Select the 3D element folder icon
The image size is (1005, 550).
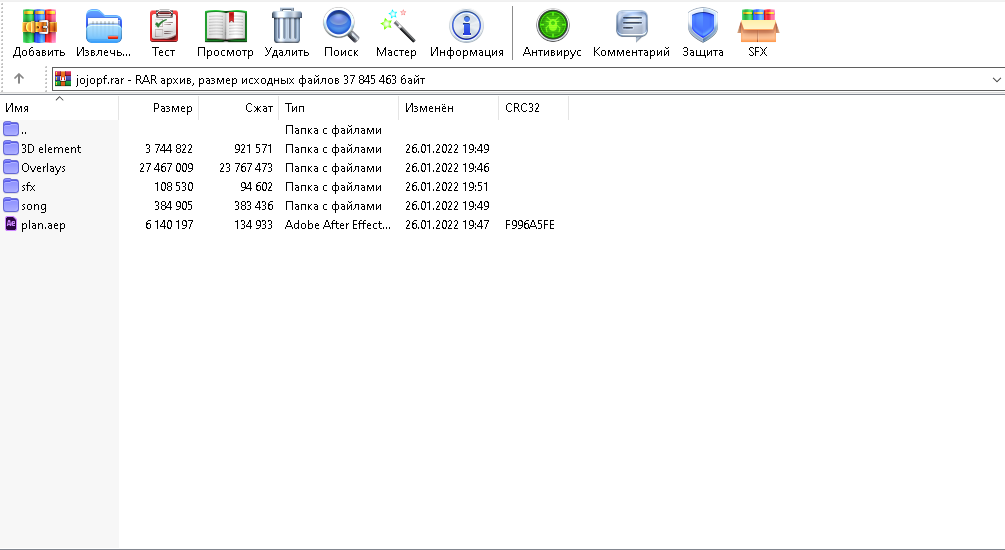(x=11, y=149)
